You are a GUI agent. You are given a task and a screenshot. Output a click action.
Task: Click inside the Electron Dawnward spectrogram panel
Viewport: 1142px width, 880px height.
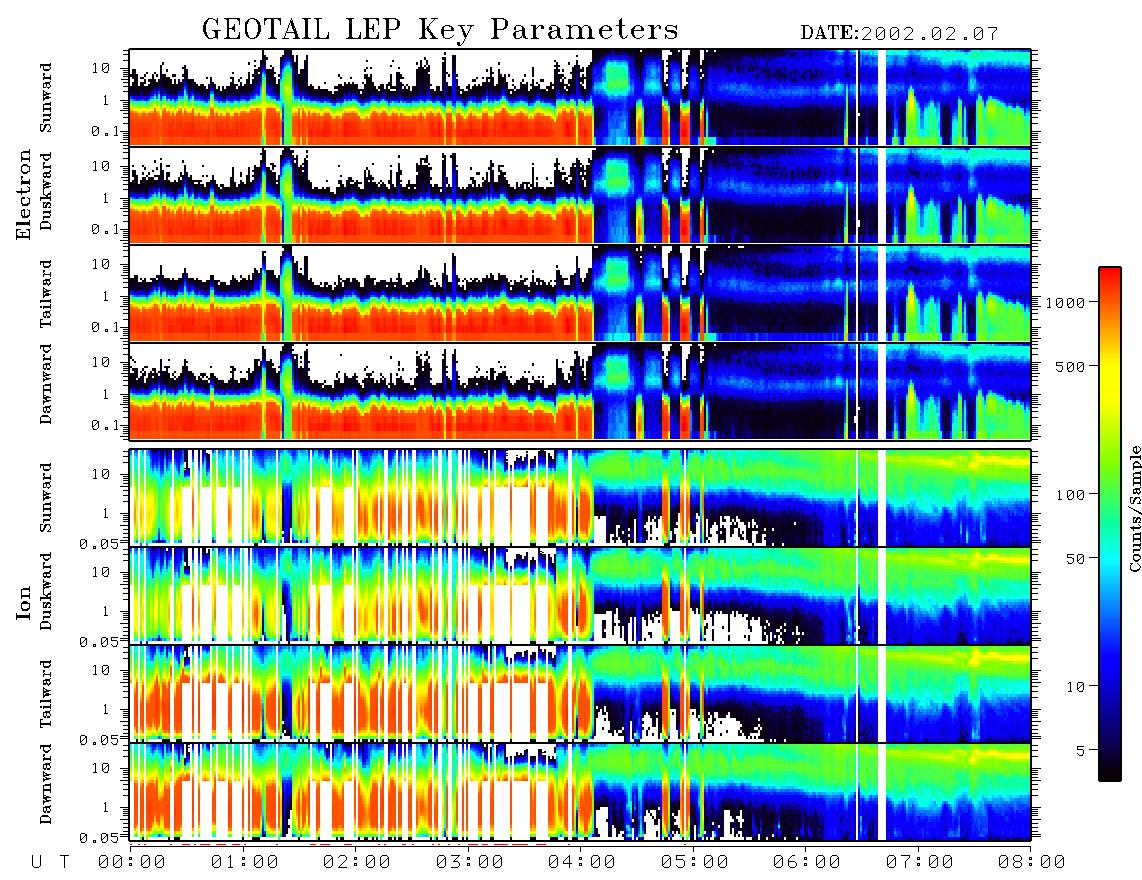[580, 392]
